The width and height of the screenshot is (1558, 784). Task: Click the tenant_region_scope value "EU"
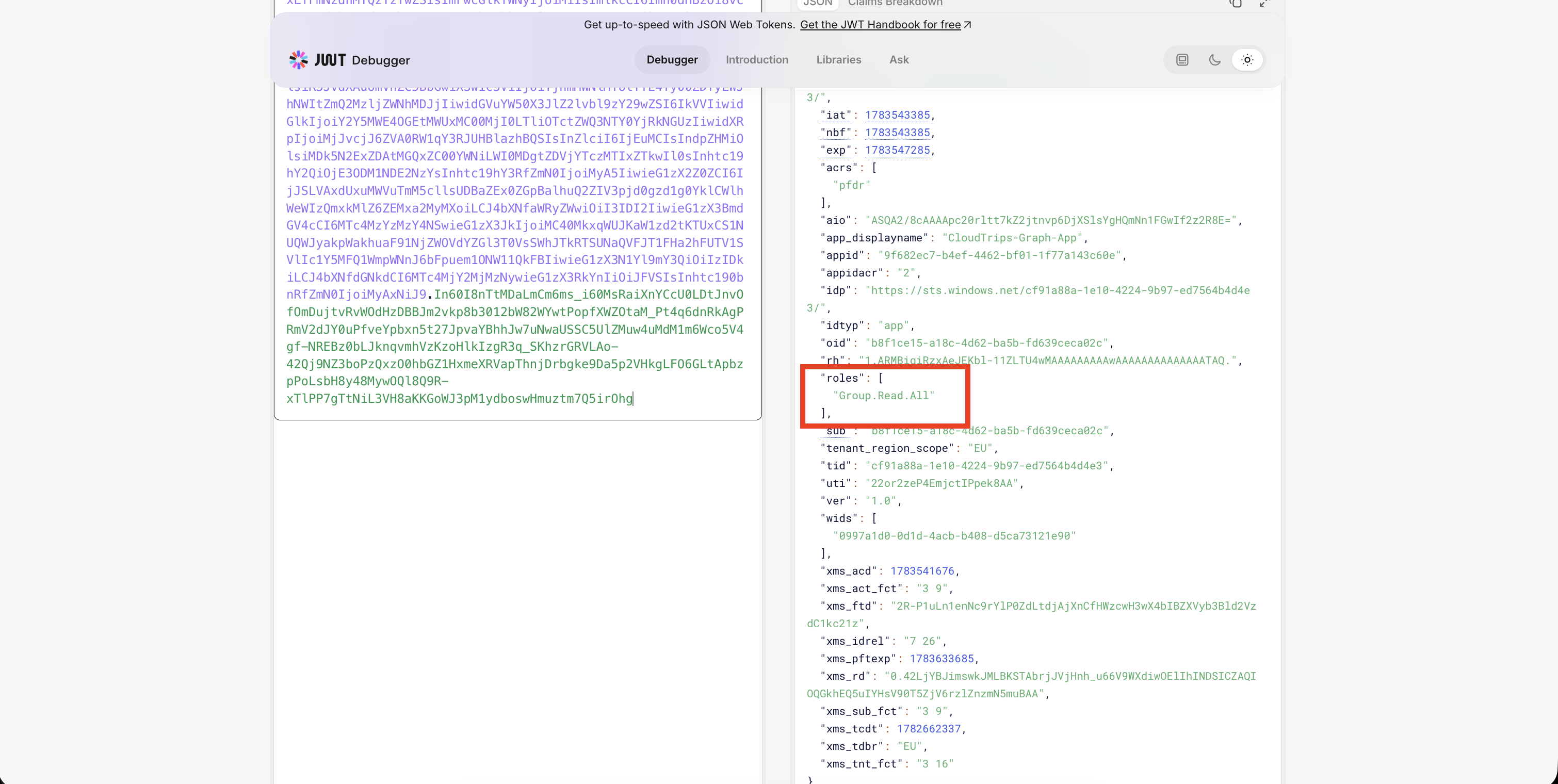click(x=980, y=448)
